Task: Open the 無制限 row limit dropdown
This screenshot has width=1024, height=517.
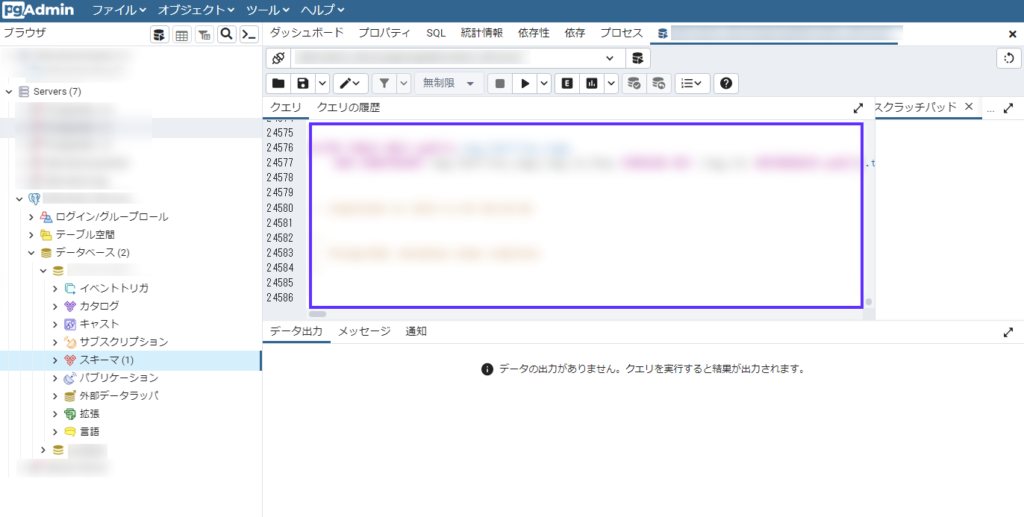Action: tap(449, 84)
